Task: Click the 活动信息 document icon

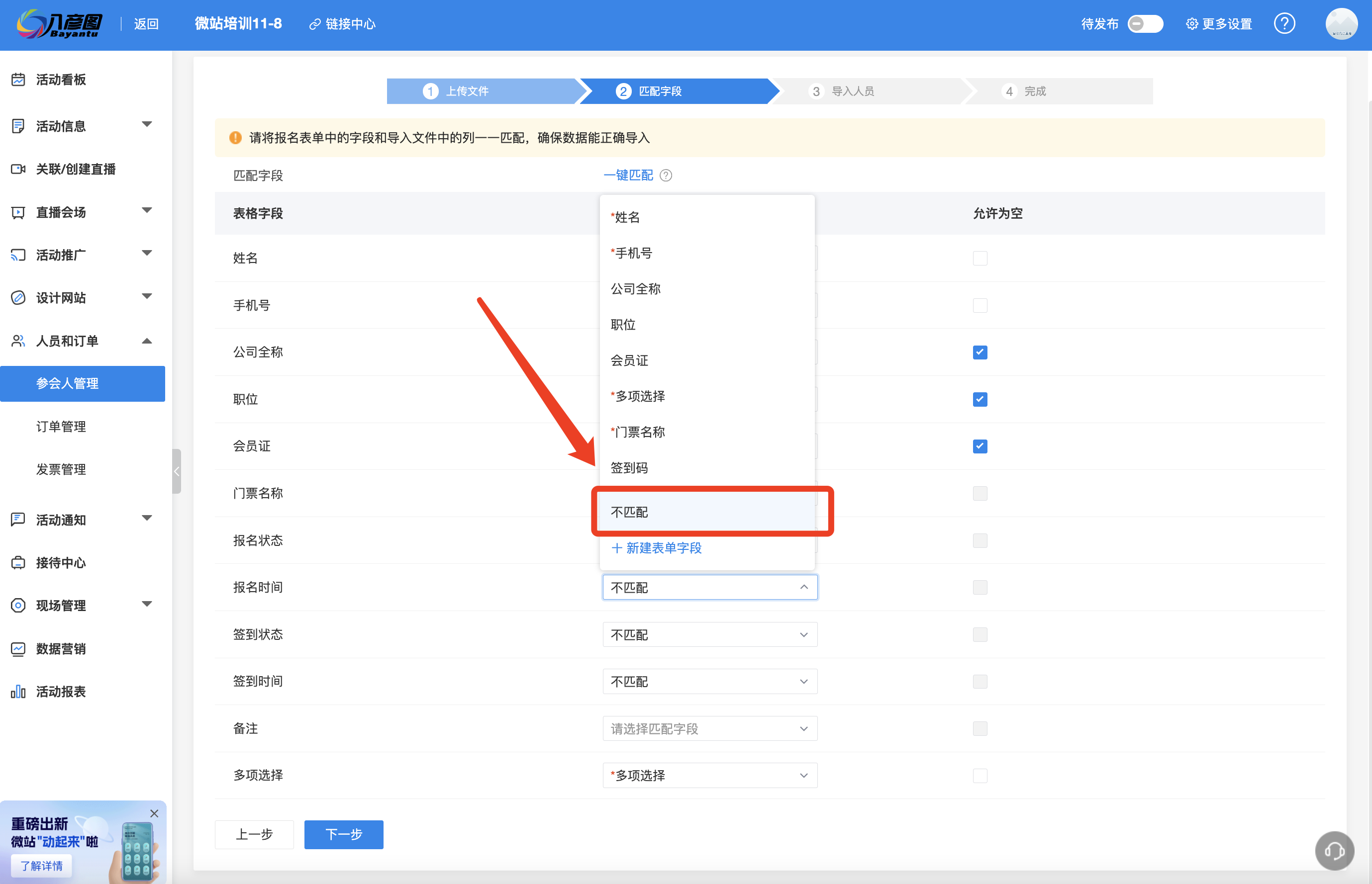Action: click(x=18, y=126)
